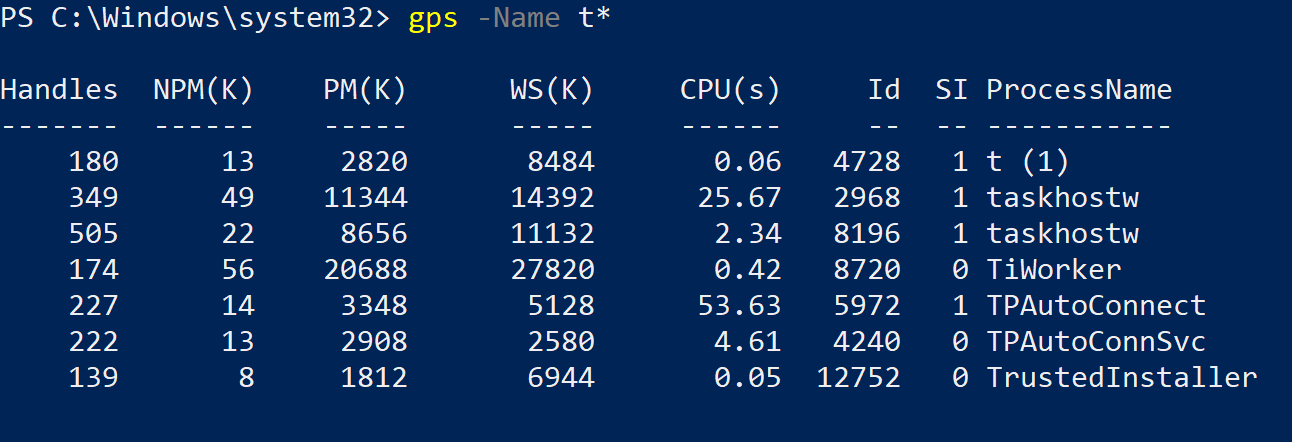Image resolution: width=1292 pixels, height=442 pixels.
Task: Click Handles value 222
Action: point(93,342)
